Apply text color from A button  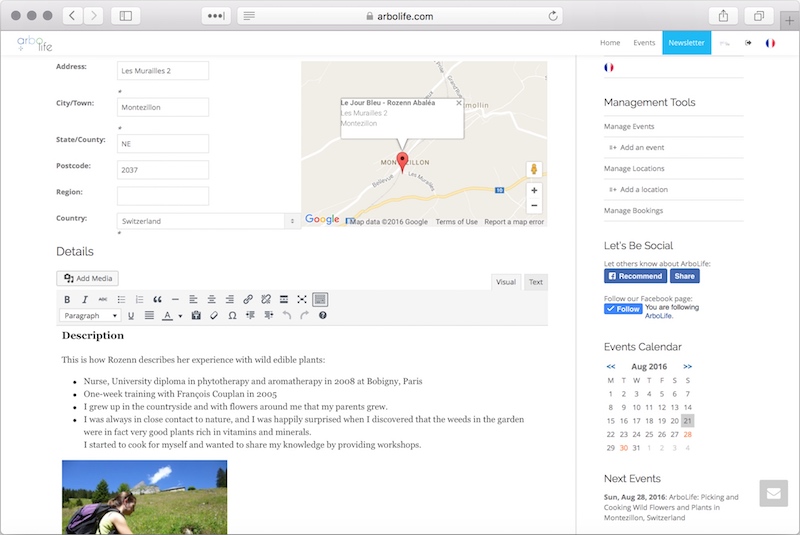tap(167, 316)
